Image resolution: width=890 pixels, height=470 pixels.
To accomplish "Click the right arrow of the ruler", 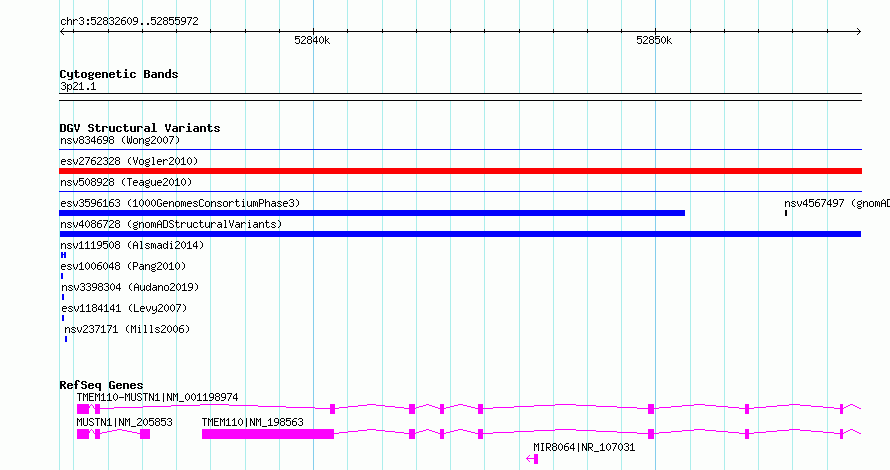I will click(858, 32).
